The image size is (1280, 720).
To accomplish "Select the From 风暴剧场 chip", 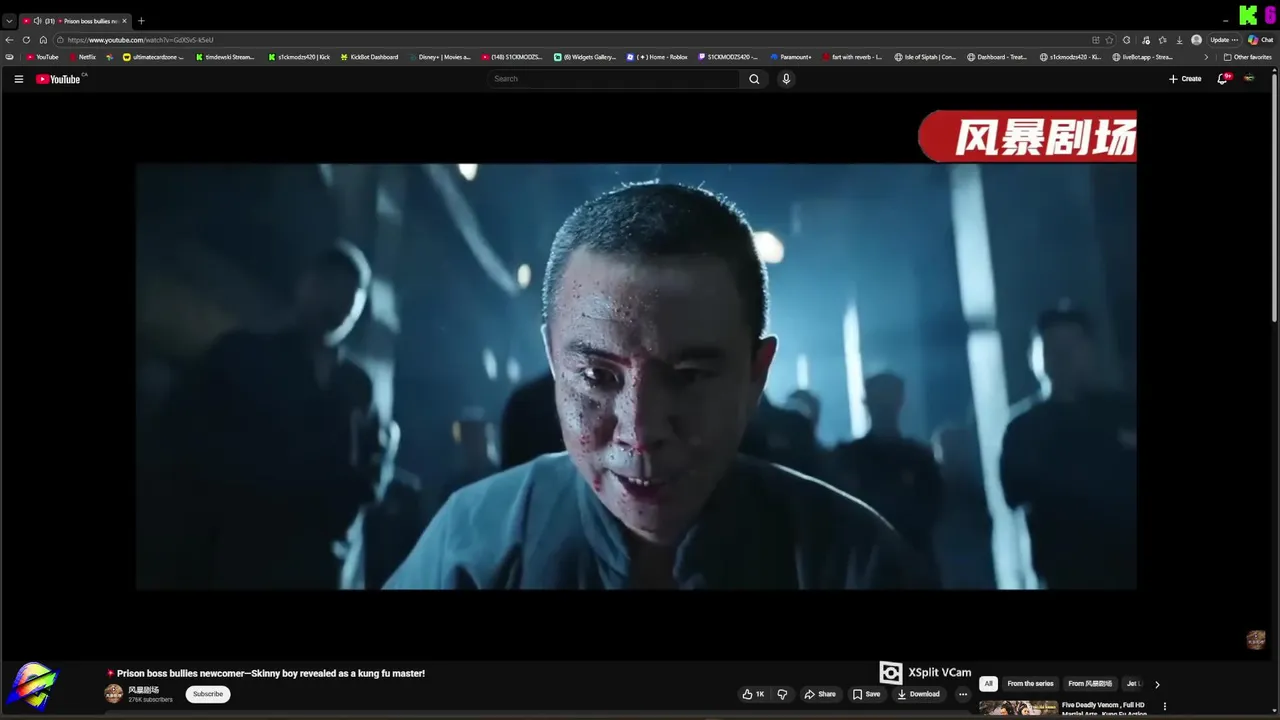I will (x=1090, y=684).
